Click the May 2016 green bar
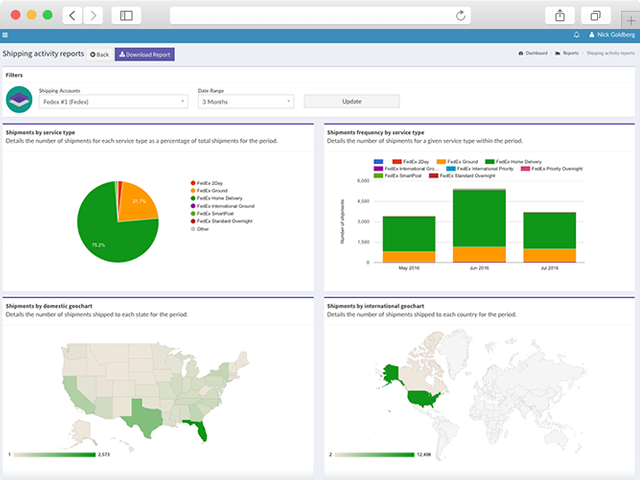The height and width of the screenshot is (480, 640). (x=409, y=234)
